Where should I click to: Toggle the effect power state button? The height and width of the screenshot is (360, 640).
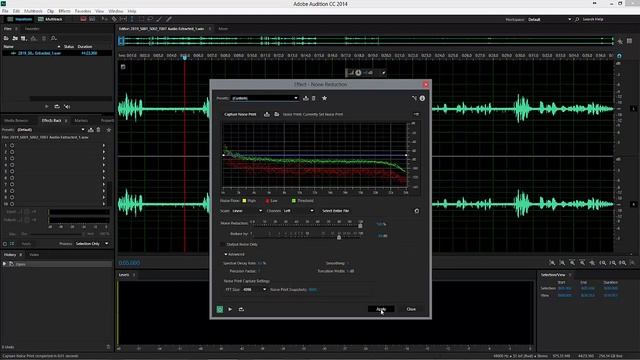(220, 309)
